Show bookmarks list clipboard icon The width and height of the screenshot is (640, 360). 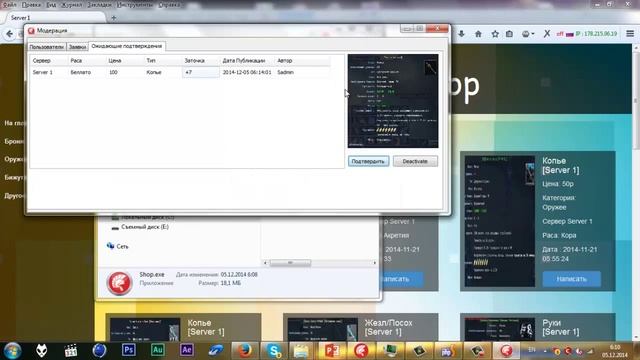coord(509,34)
